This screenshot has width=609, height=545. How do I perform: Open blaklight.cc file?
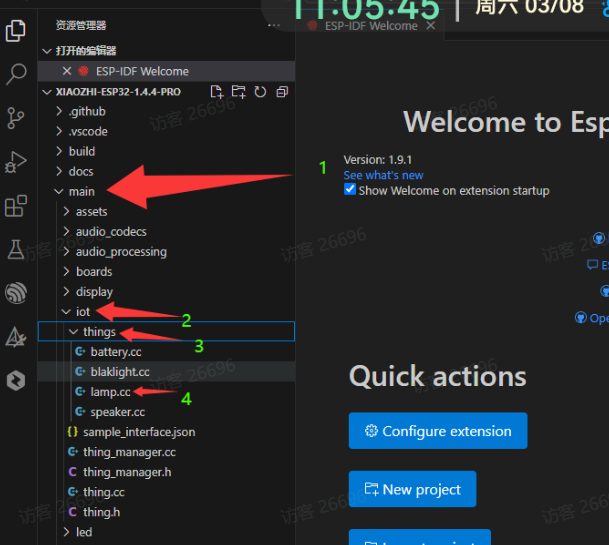tap(166, 372)
